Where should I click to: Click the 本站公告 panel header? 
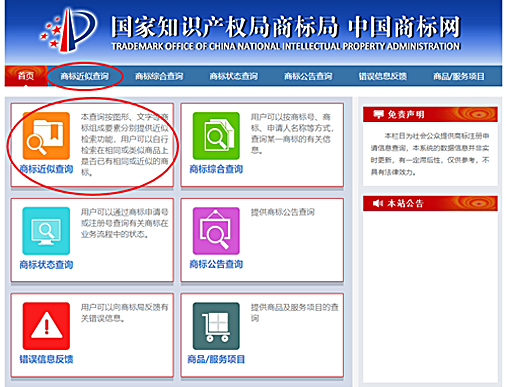(430, 203)
